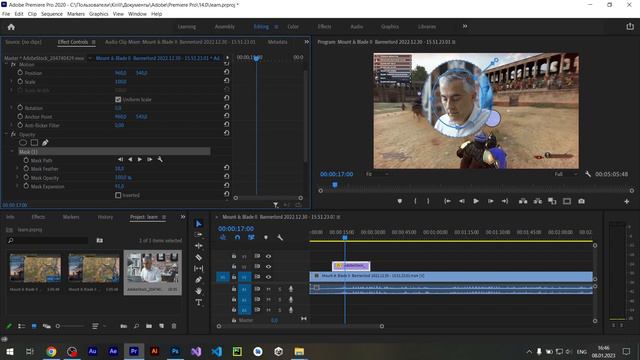Toggle Linked Selection in the timeline
The image size is (640, 360).
[251, 238]
